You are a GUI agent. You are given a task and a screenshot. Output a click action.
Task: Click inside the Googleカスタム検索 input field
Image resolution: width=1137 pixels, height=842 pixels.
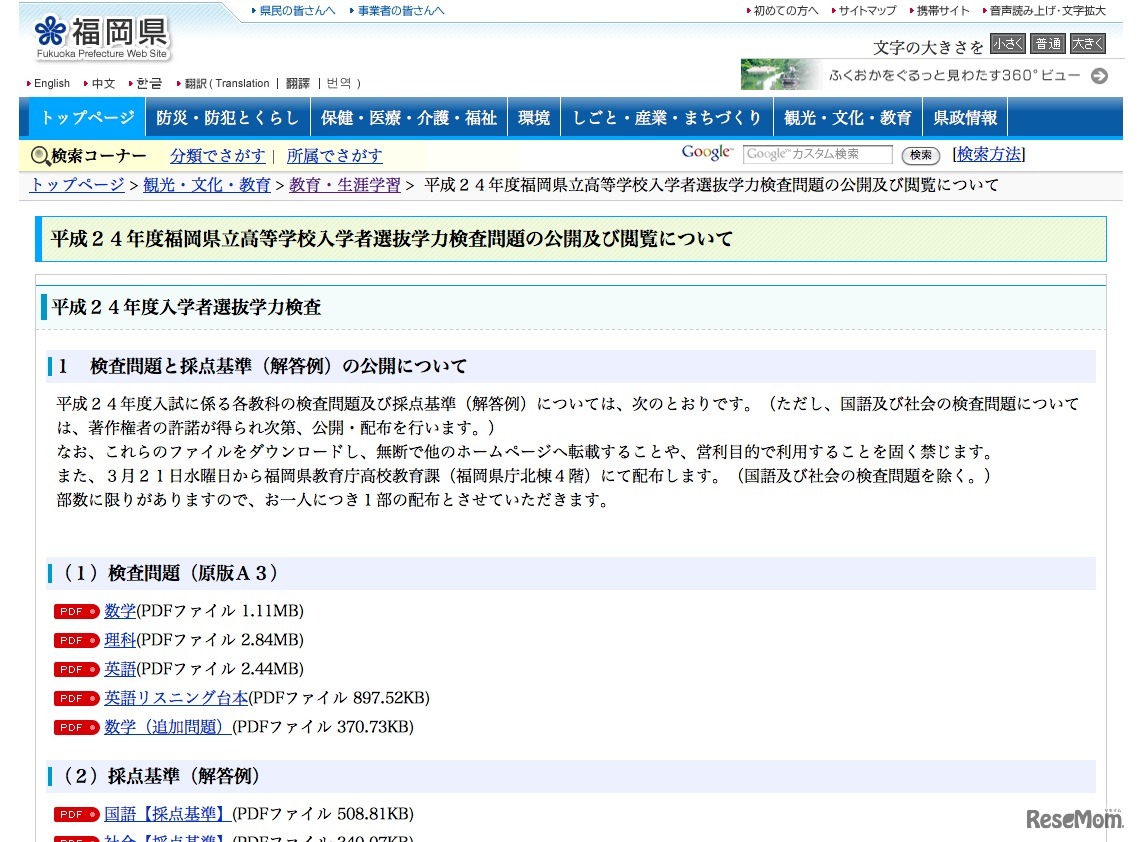(815, 154)
